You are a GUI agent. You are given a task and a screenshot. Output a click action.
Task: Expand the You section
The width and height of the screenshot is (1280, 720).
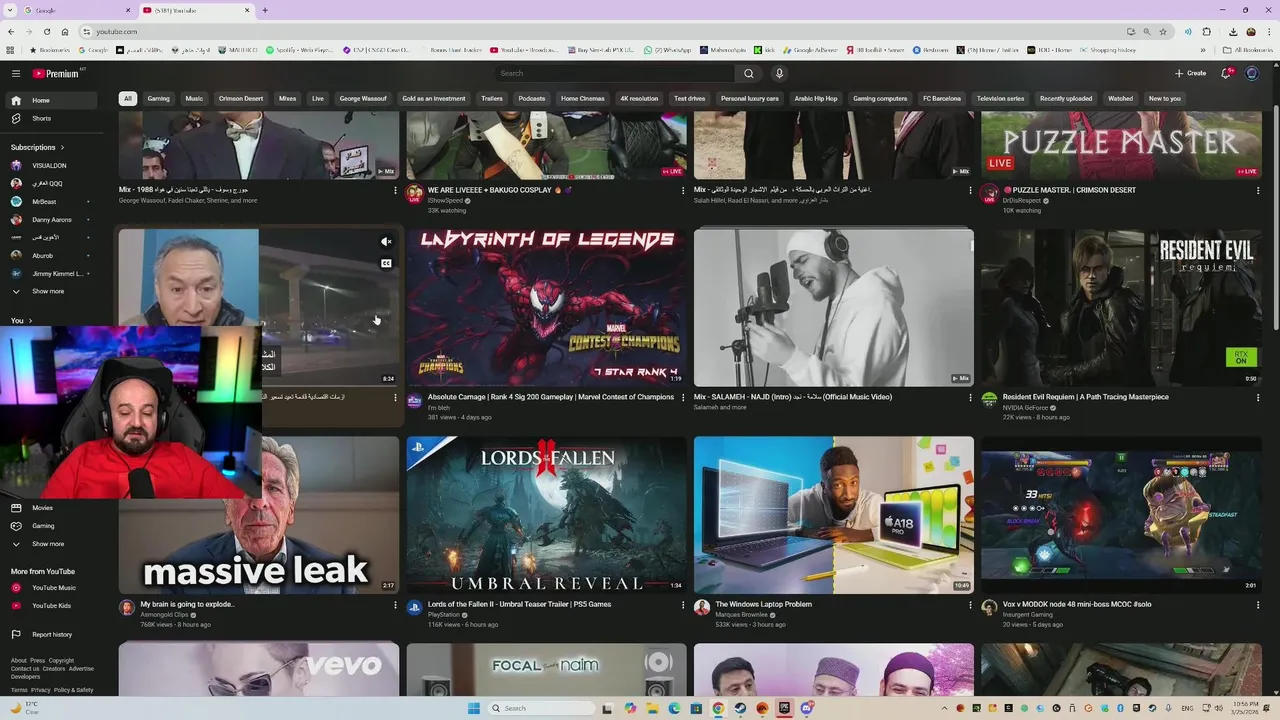pyautogui.click(x=21, y=321)
